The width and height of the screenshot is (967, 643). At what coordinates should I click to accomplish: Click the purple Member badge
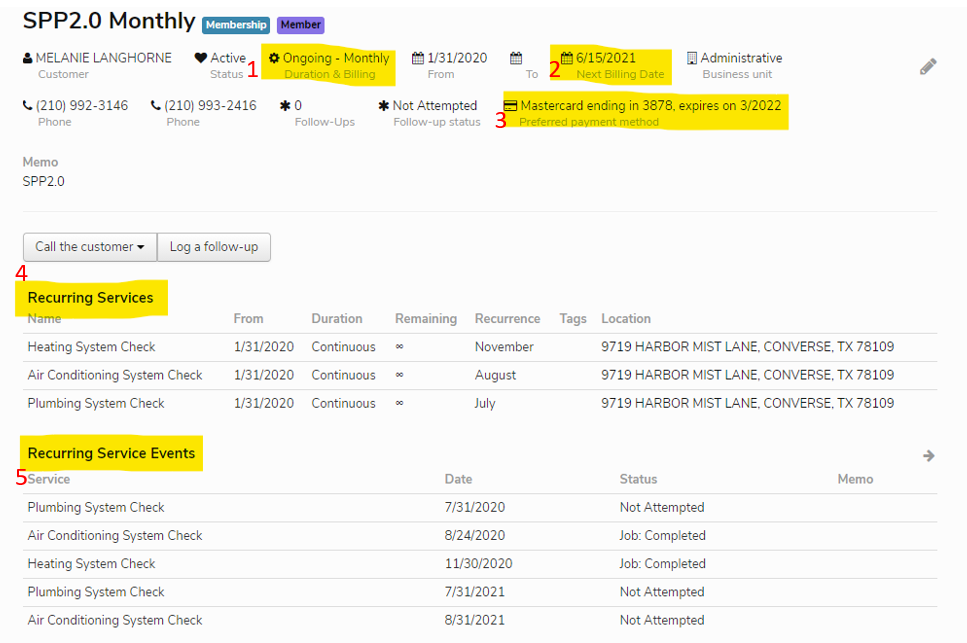click(300, 25)
